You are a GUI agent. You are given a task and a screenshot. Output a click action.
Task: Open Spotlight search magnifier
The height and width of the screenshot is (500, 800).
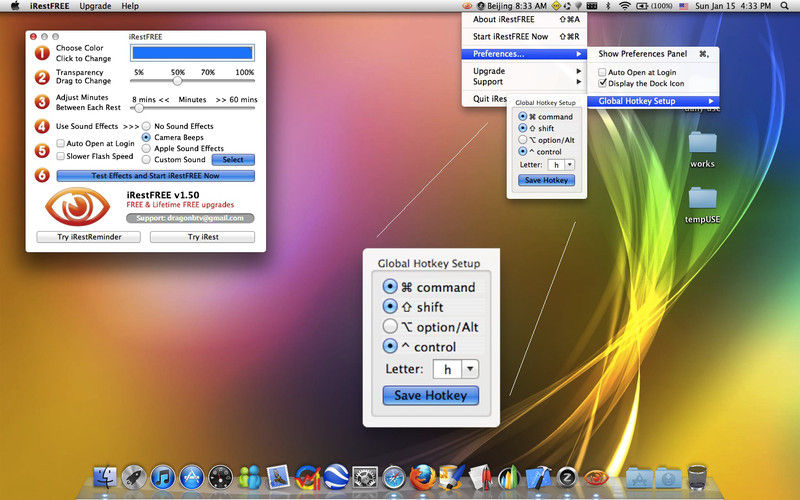pos(785,6)
